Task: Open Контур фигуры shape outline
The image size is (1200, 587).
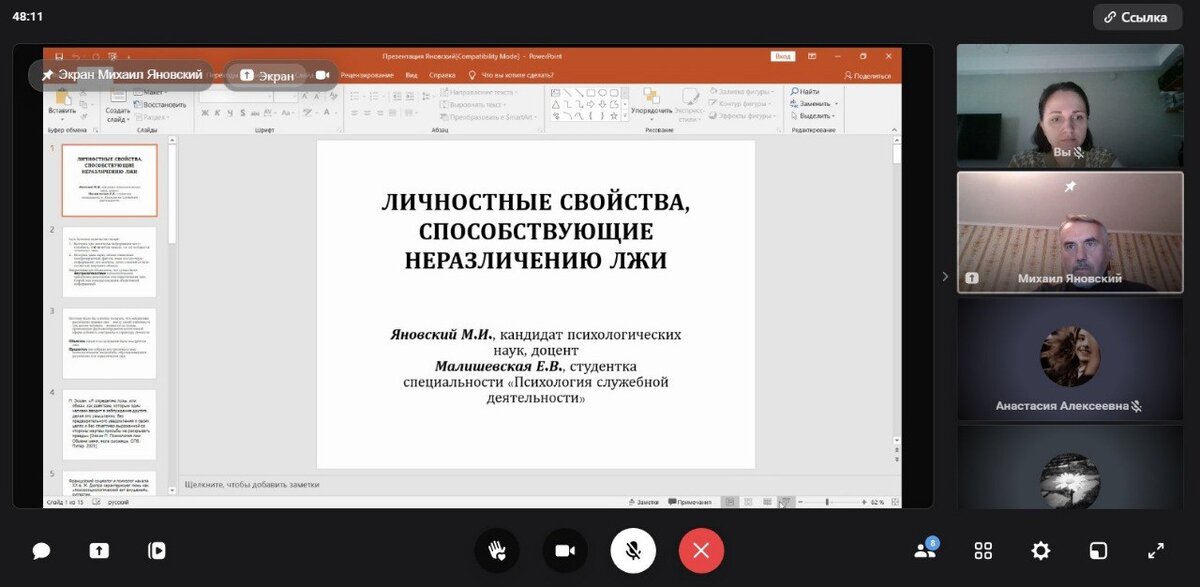Action: tap(741, 104)
